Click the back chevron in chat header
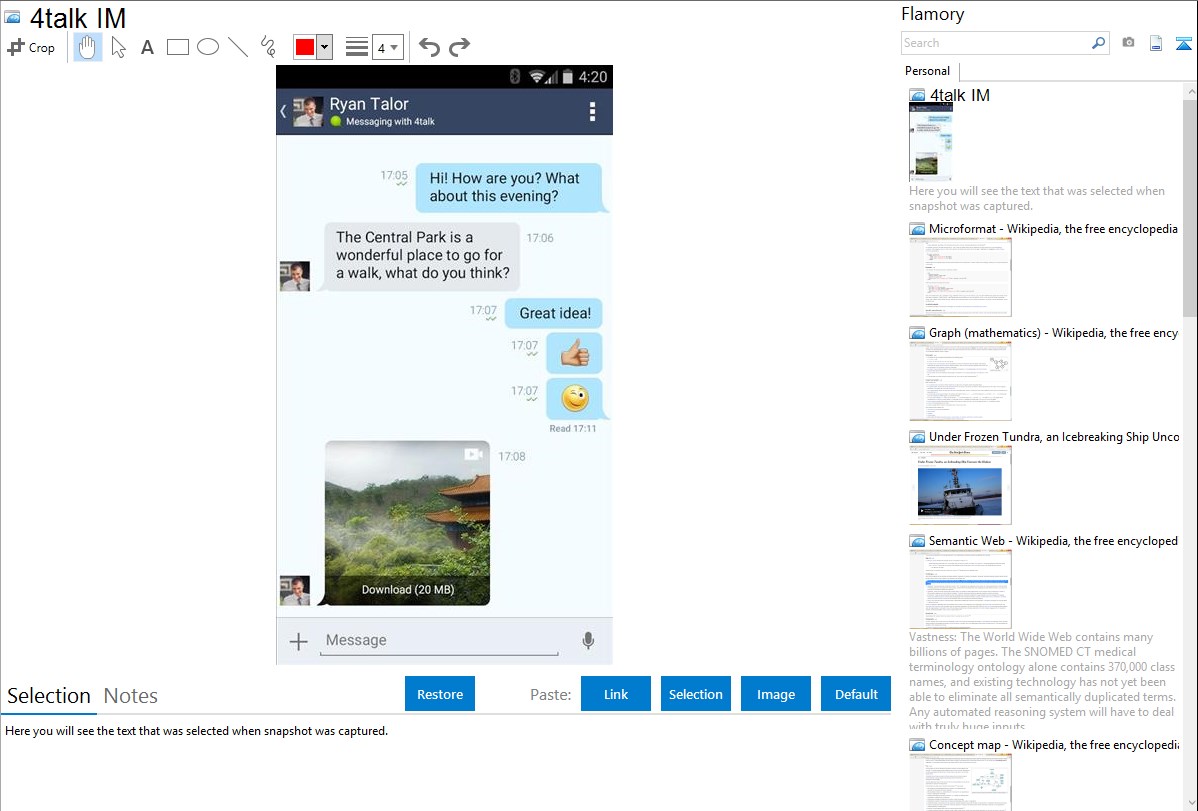The width and height of the screenshot is (1198, 811). pyautogui.click(x=283, y=112)
